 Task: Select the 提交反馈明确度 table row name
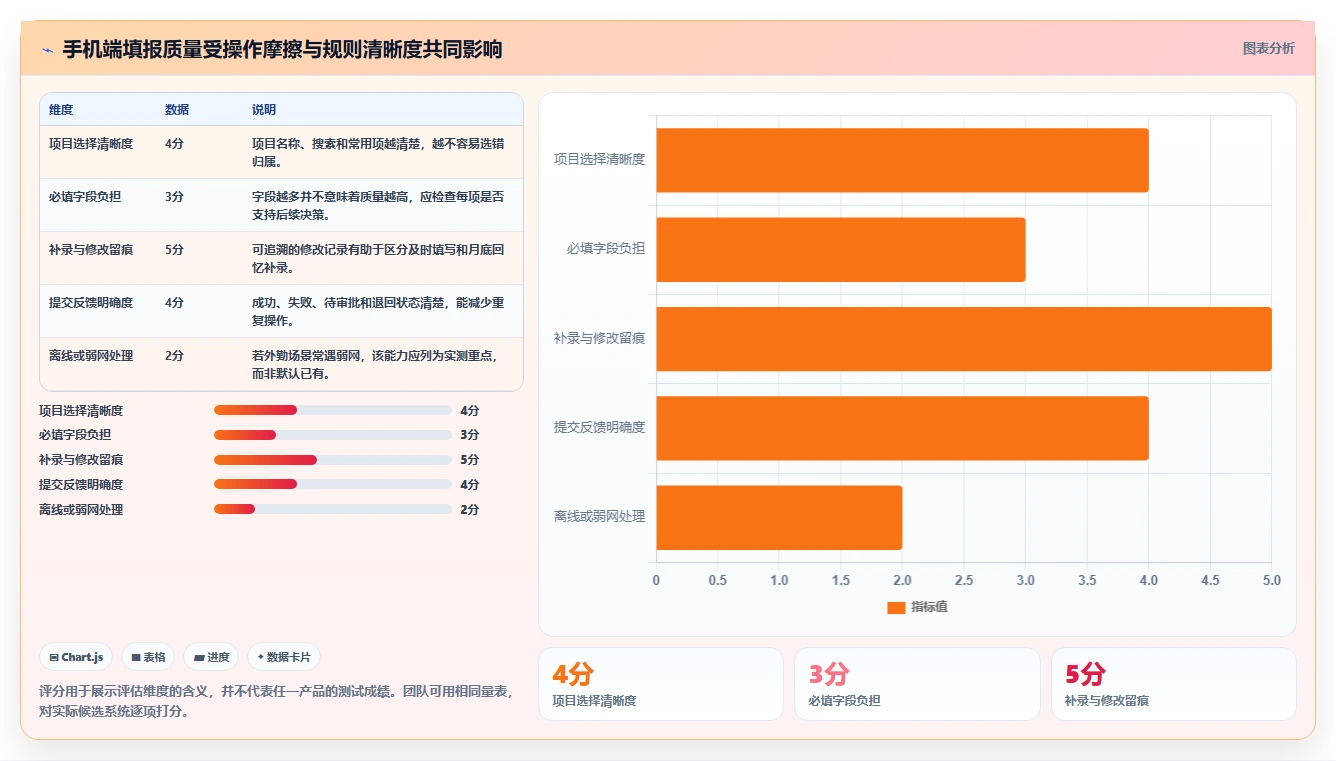coord(91,302)
